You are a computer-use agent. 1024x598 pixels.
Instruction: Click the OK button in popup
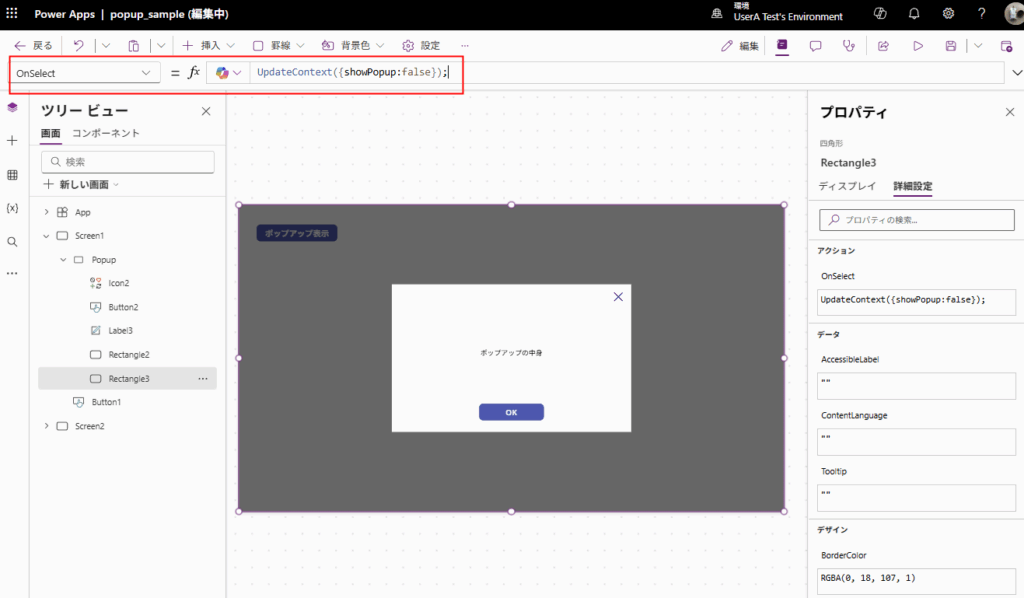(511, 412)
